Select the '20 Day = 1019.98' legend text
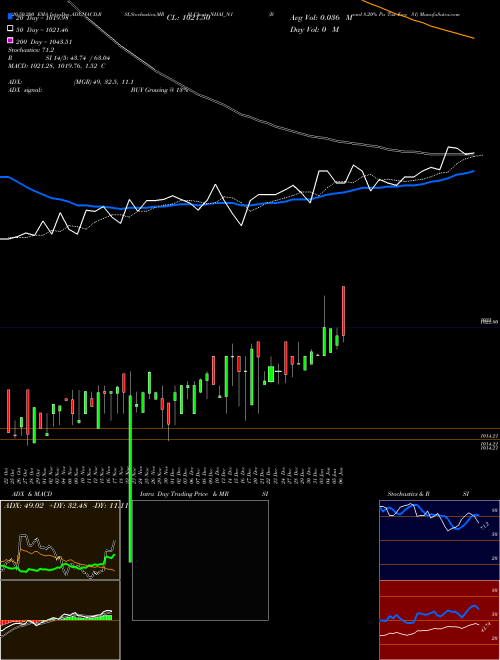The width and height of the screenshot is (500, 660). (x=42, y=18)
